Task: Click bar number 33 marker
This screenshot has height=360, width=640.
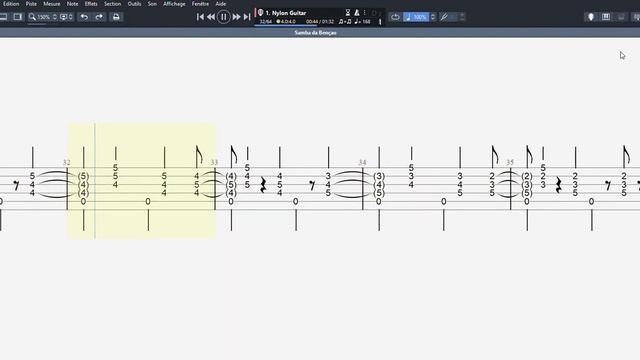Action: [x=214, y=162]
